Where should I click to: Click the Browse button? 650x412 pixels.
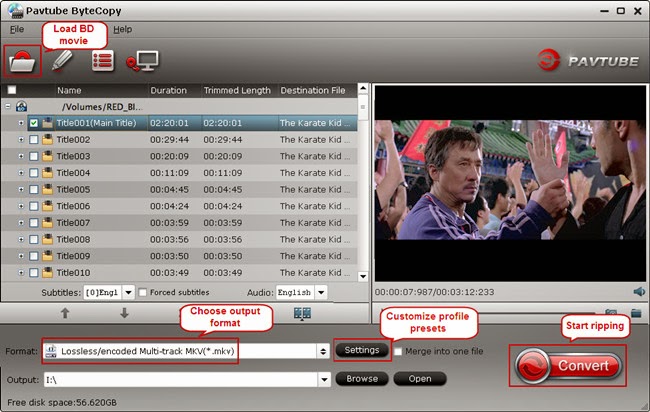click(x=362, y=379)
